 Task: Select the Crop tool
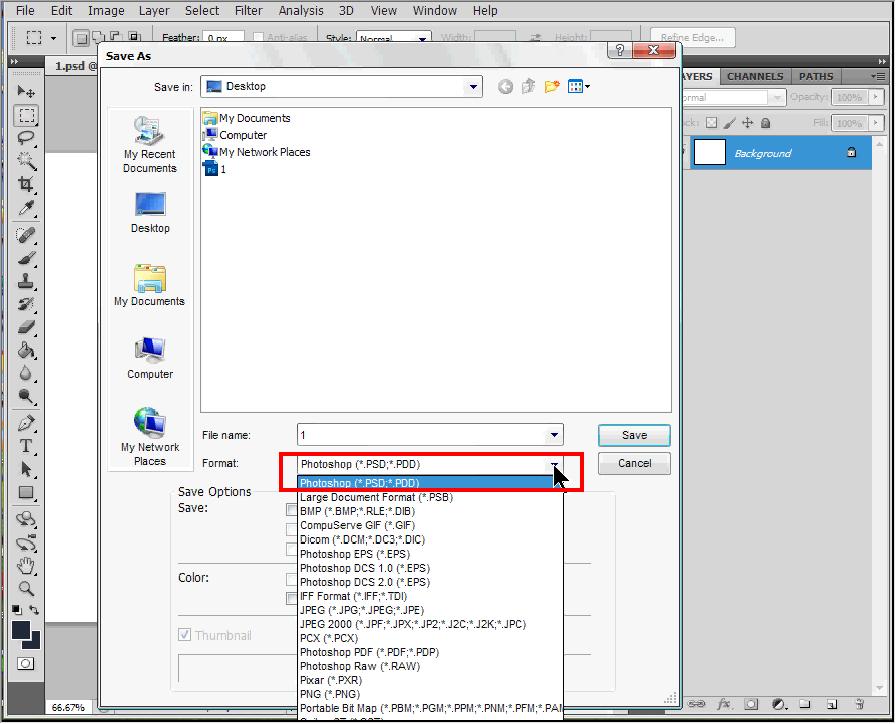(26, 185)
